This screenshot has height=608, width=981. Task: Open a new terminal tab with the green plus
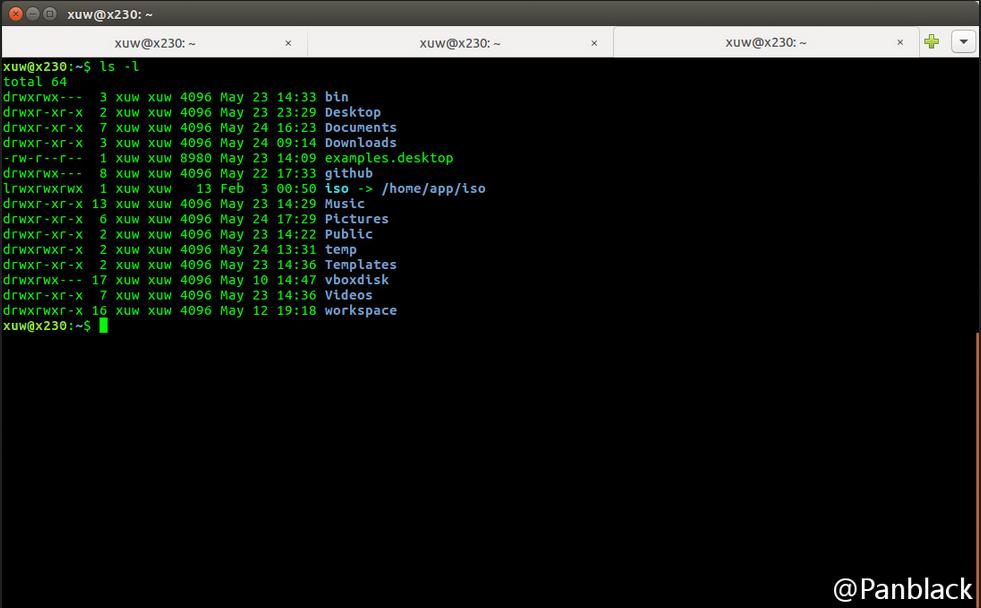(932, 42)
